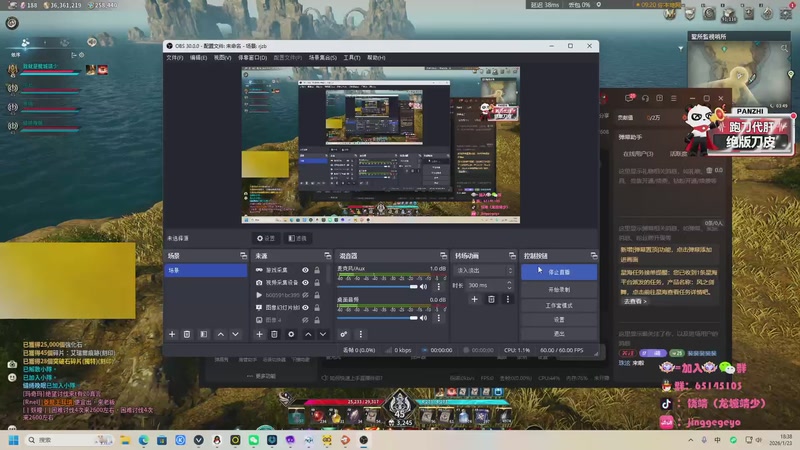Open File Explorer folder icon in taskbar
The image size is (800, 450).
pyautogui.click(x=125, y=440)
